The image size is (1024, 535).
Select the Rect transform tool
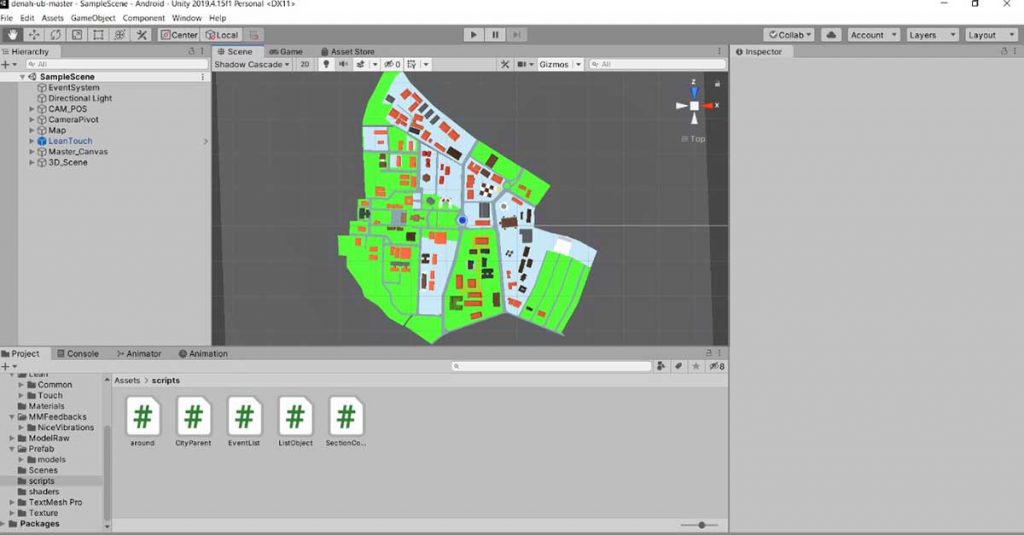pos(99,35)
